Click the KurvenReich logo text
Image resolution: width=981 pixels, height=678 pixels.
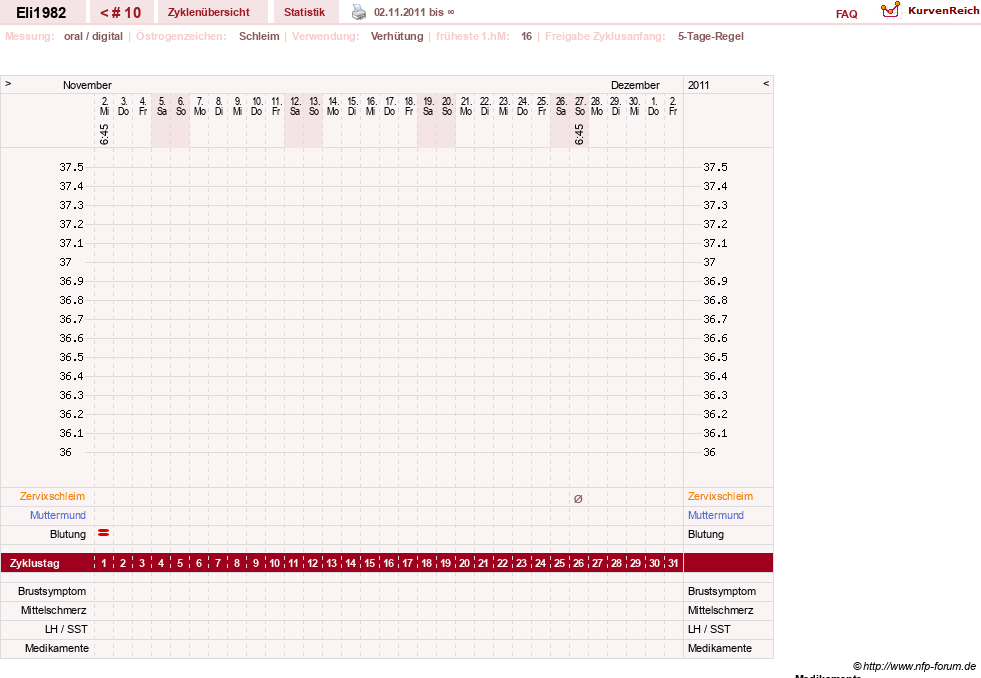point(943,11)
